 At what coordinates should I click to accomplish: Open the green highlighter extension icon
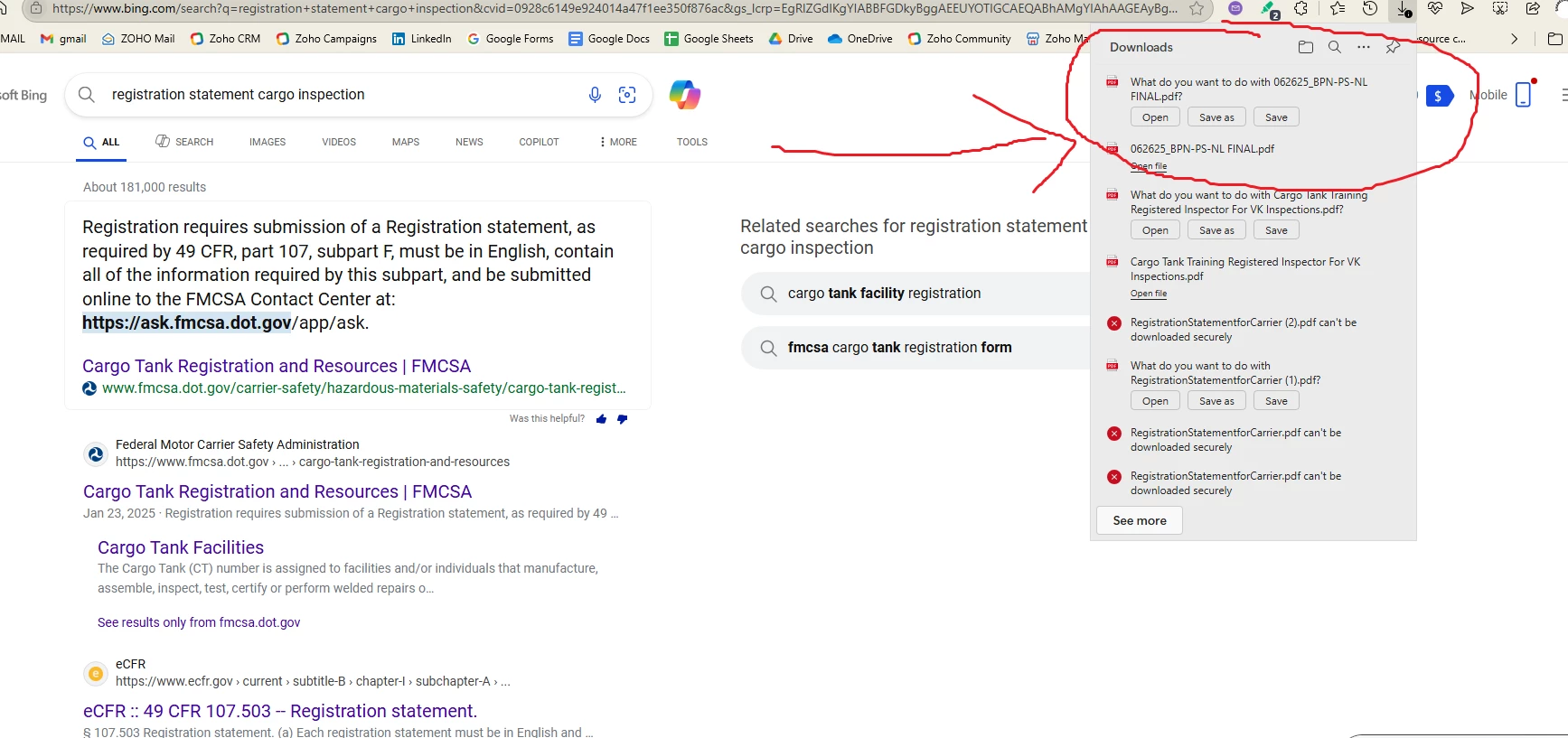1269,9
